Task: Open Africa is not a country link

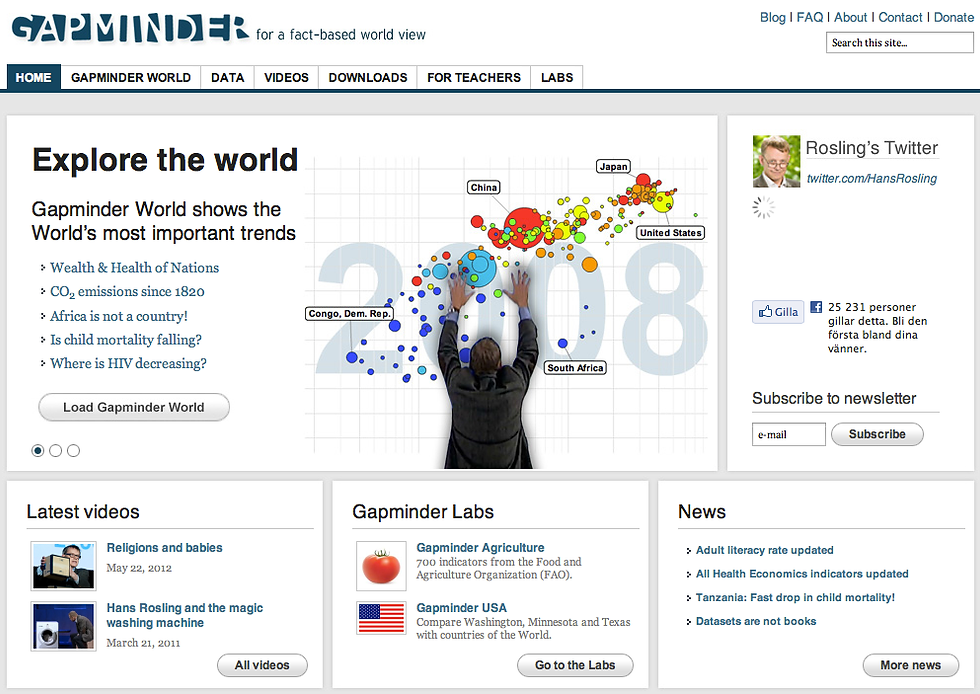Action: coord(119,316)
